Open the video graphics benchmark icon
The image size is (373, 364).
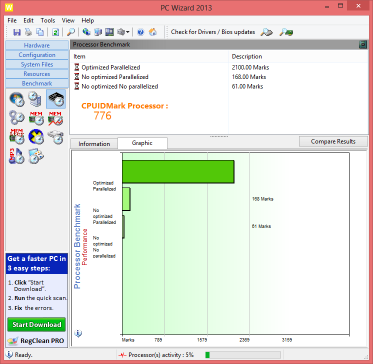click(x=36, y=156)
